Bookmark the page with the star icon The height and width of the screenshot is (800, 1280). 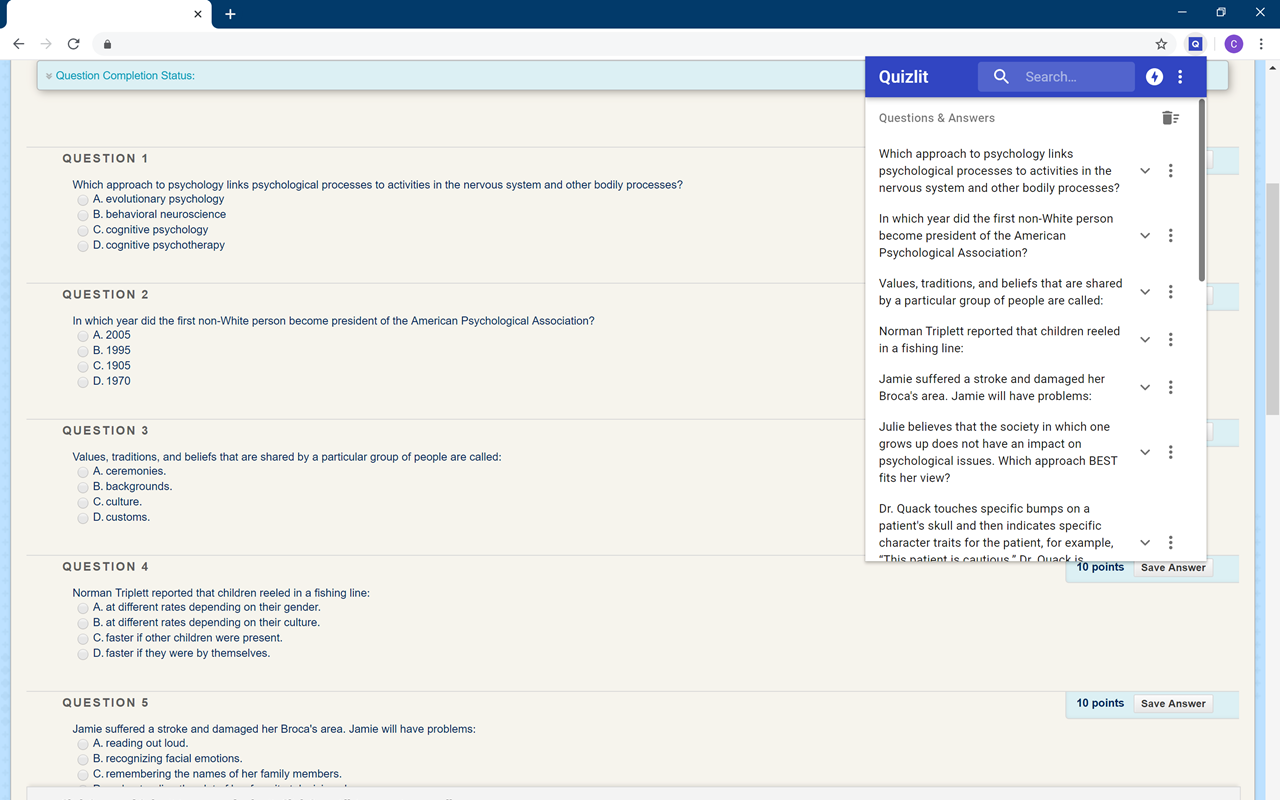coord(1161,43)
